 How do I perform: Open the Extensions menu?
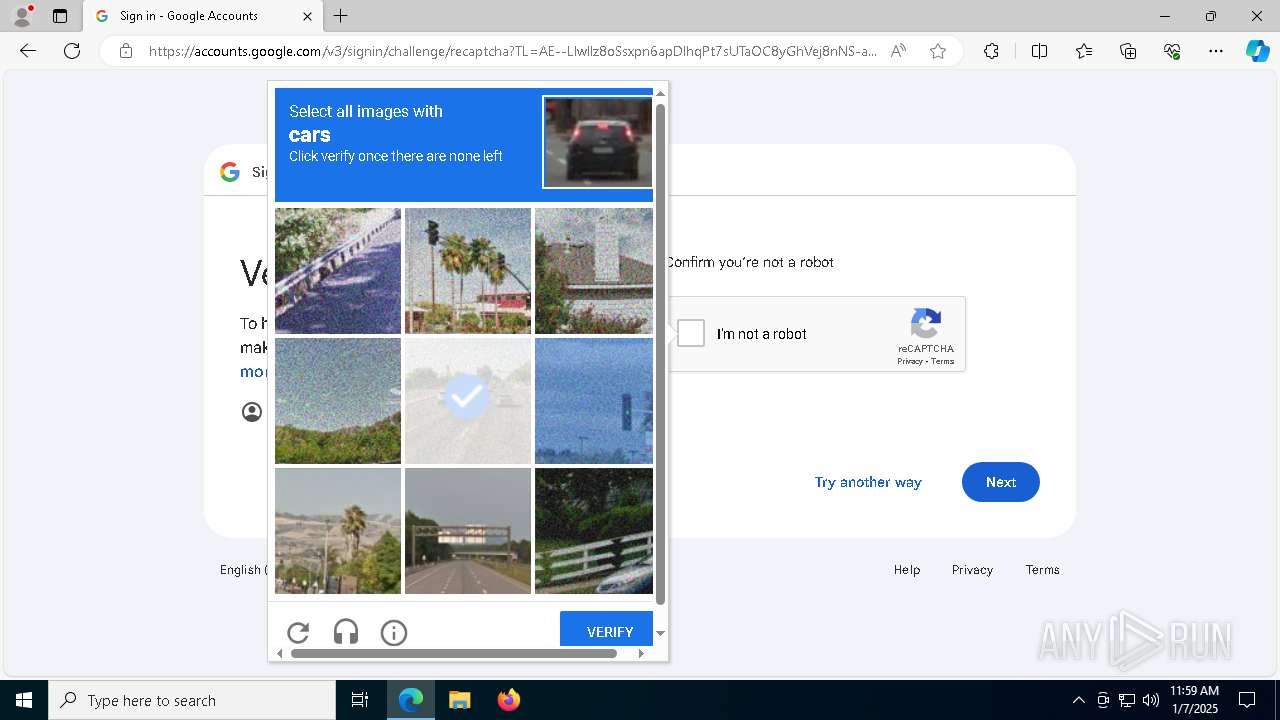pyautogui.click(x=991, y=51)
